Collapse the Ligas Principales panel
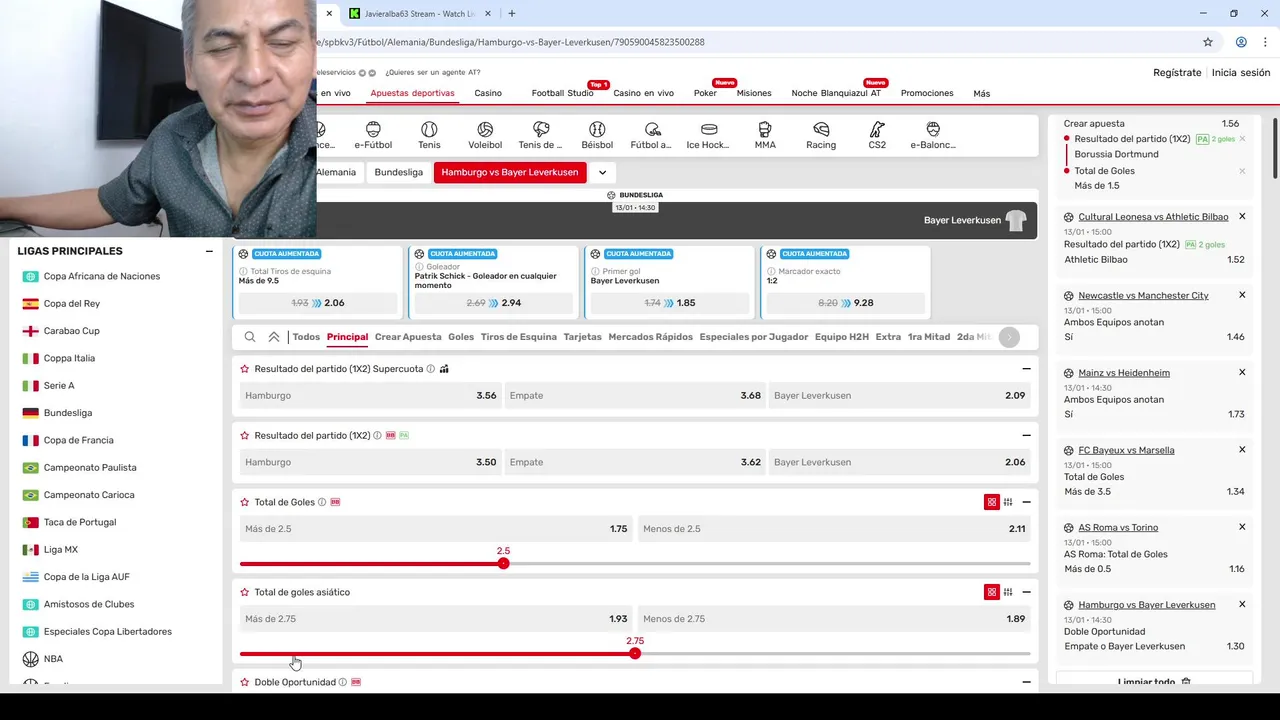 (x=209, y=251)
